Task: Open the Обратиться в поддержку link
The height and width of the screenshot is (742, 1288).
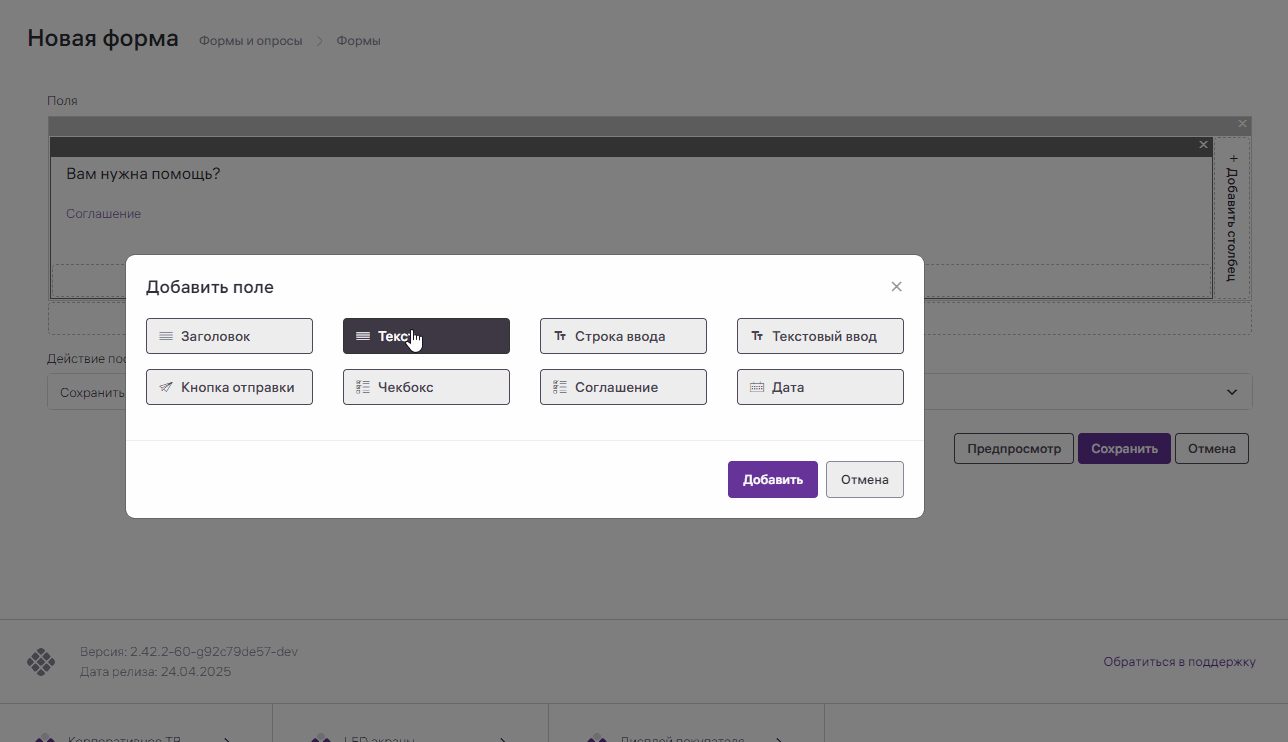Action: point(1179,662)
